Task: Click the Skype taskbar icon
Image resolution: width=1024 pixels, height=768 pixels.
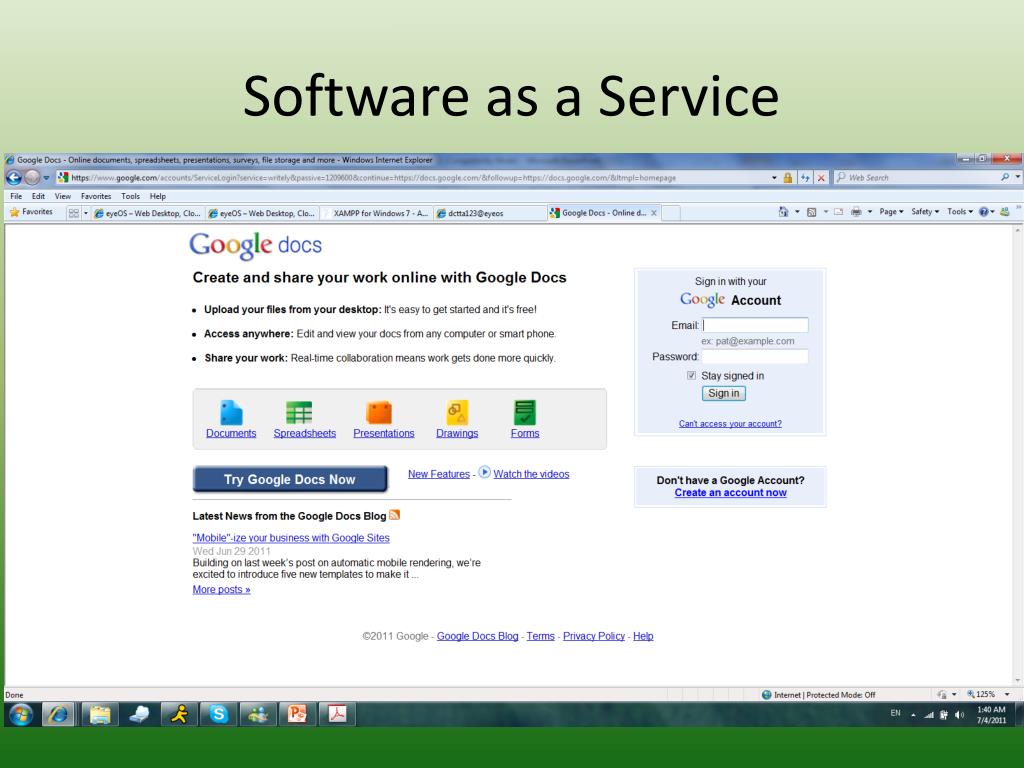Action: (219, 714)
